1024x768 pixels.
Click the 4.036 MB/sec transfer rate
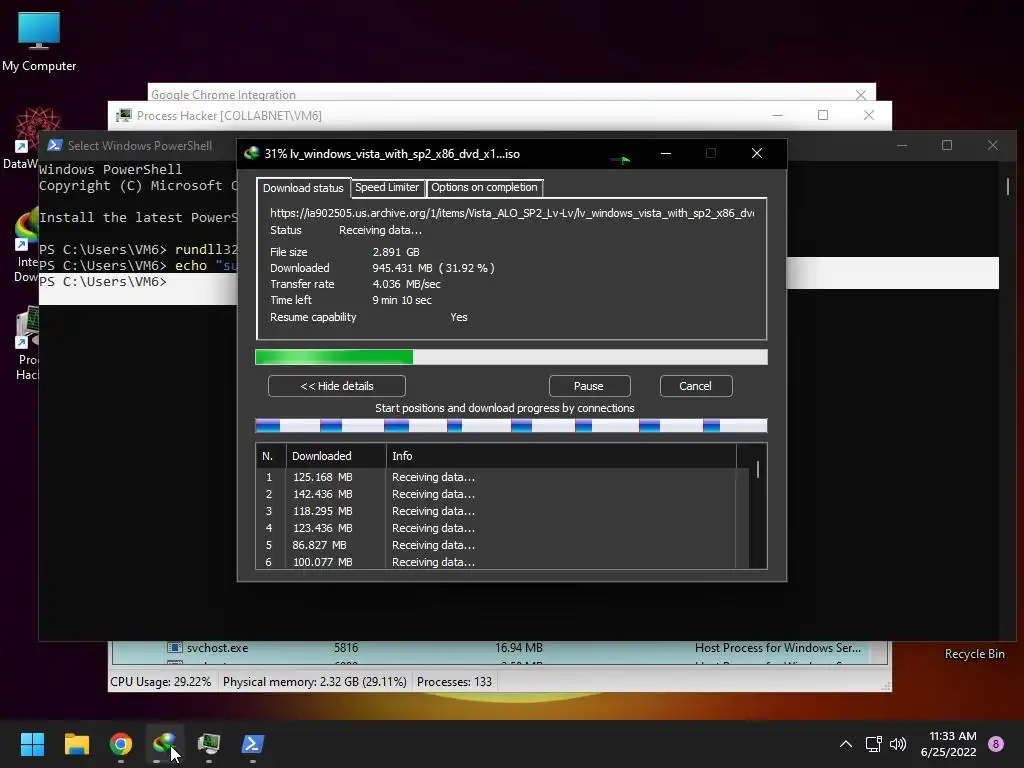coord(406,284)
